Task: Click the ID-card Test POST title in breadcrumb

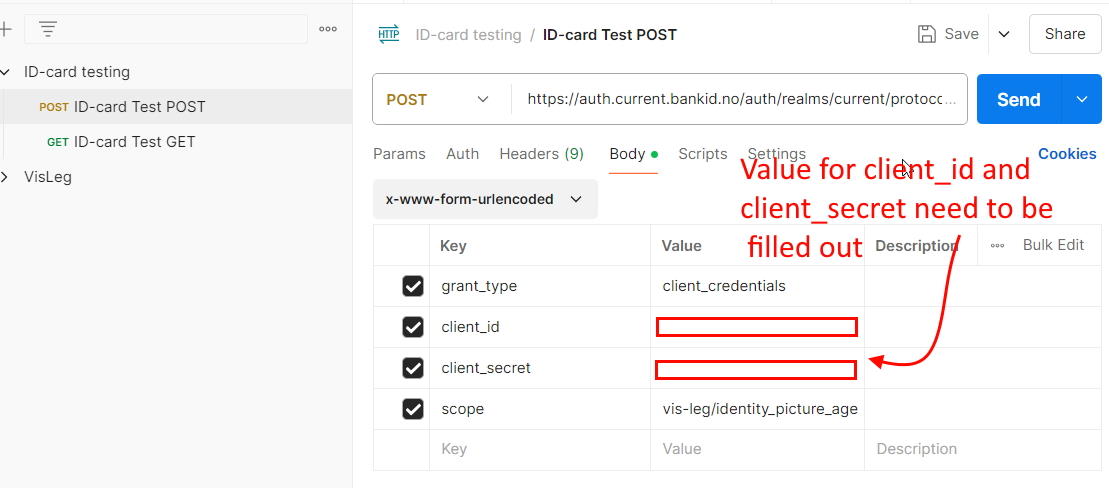Action: pyautogui.click(x=610, y=35)
